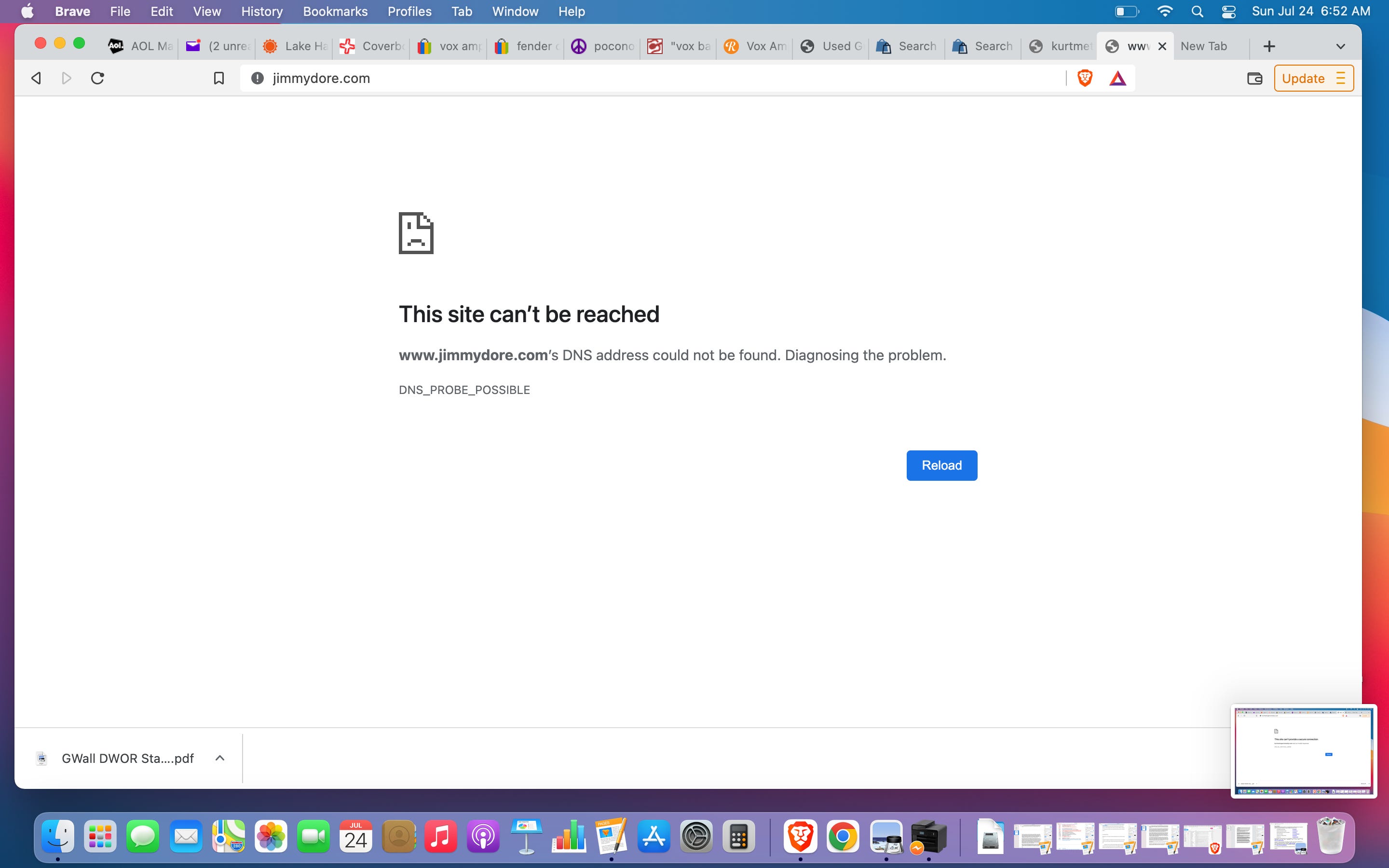Open Google Chrome from the Dock
The height and width of the screenshot is (868, 1389).
[842, 837]
